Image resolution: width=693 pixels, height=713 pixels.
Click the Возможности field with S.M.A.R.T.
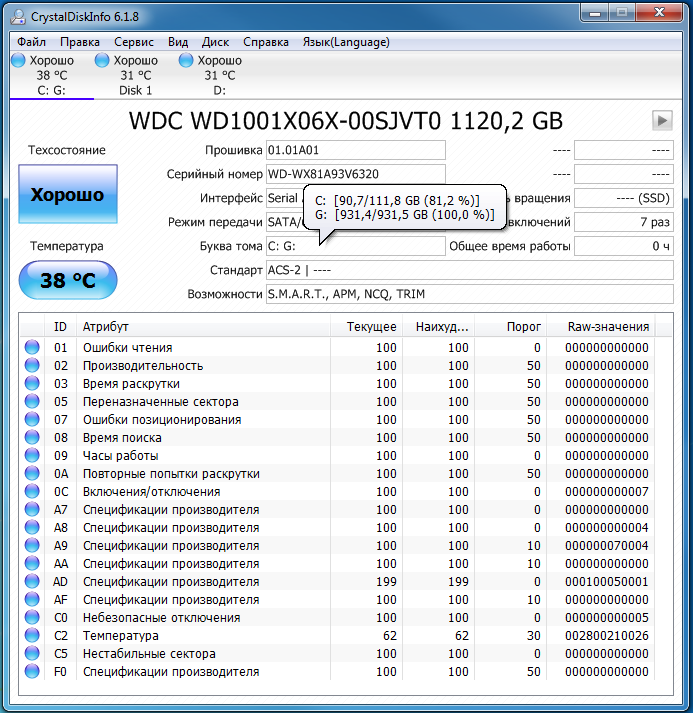point(469,294)
